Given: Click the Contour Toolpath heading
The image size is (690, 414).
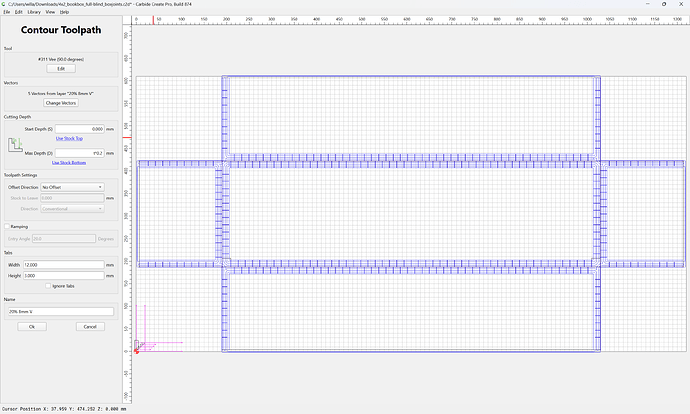Looking at the screenshot, I should 61,30.
